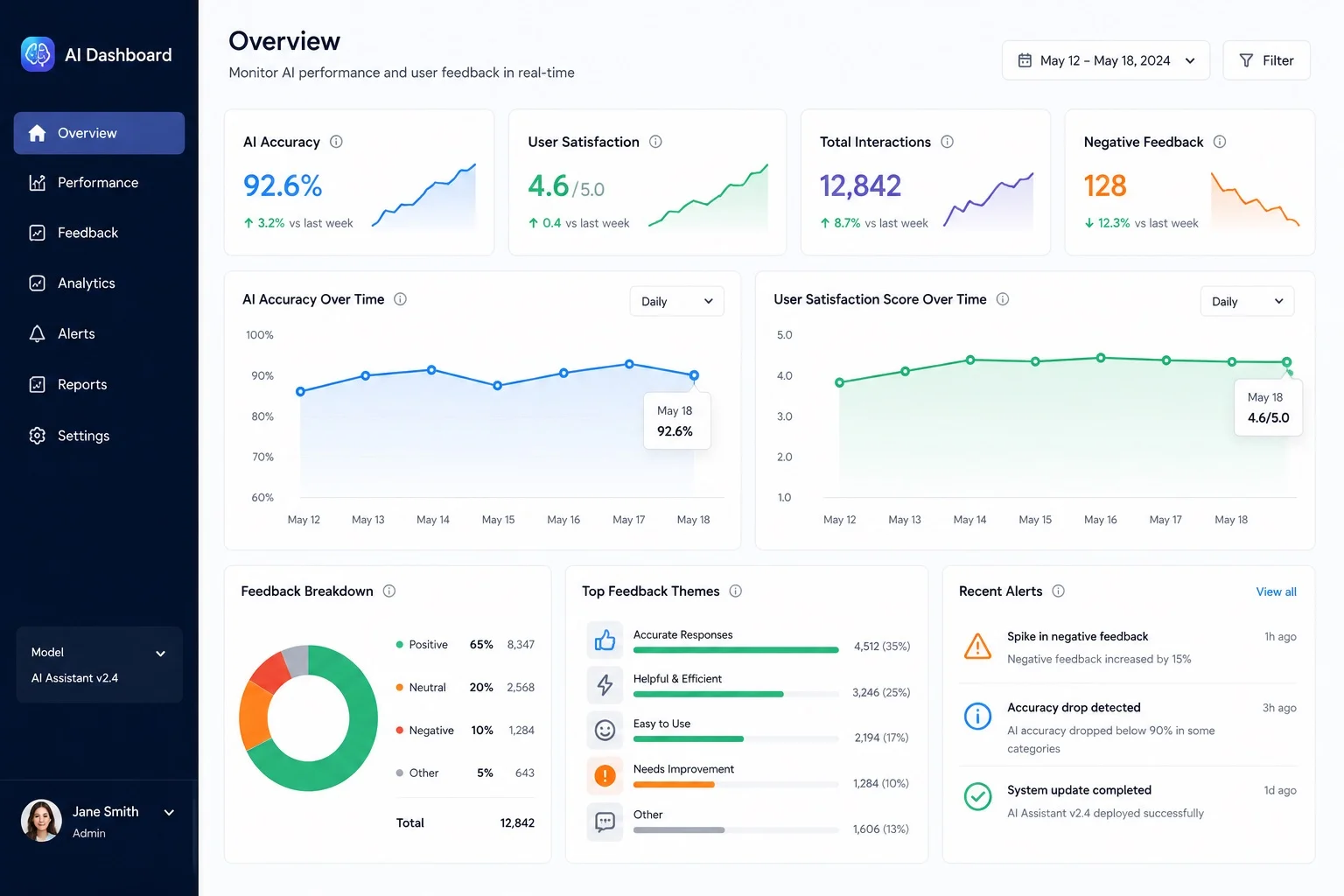Show info for User Satisfaction card

[x=655, y=142]
